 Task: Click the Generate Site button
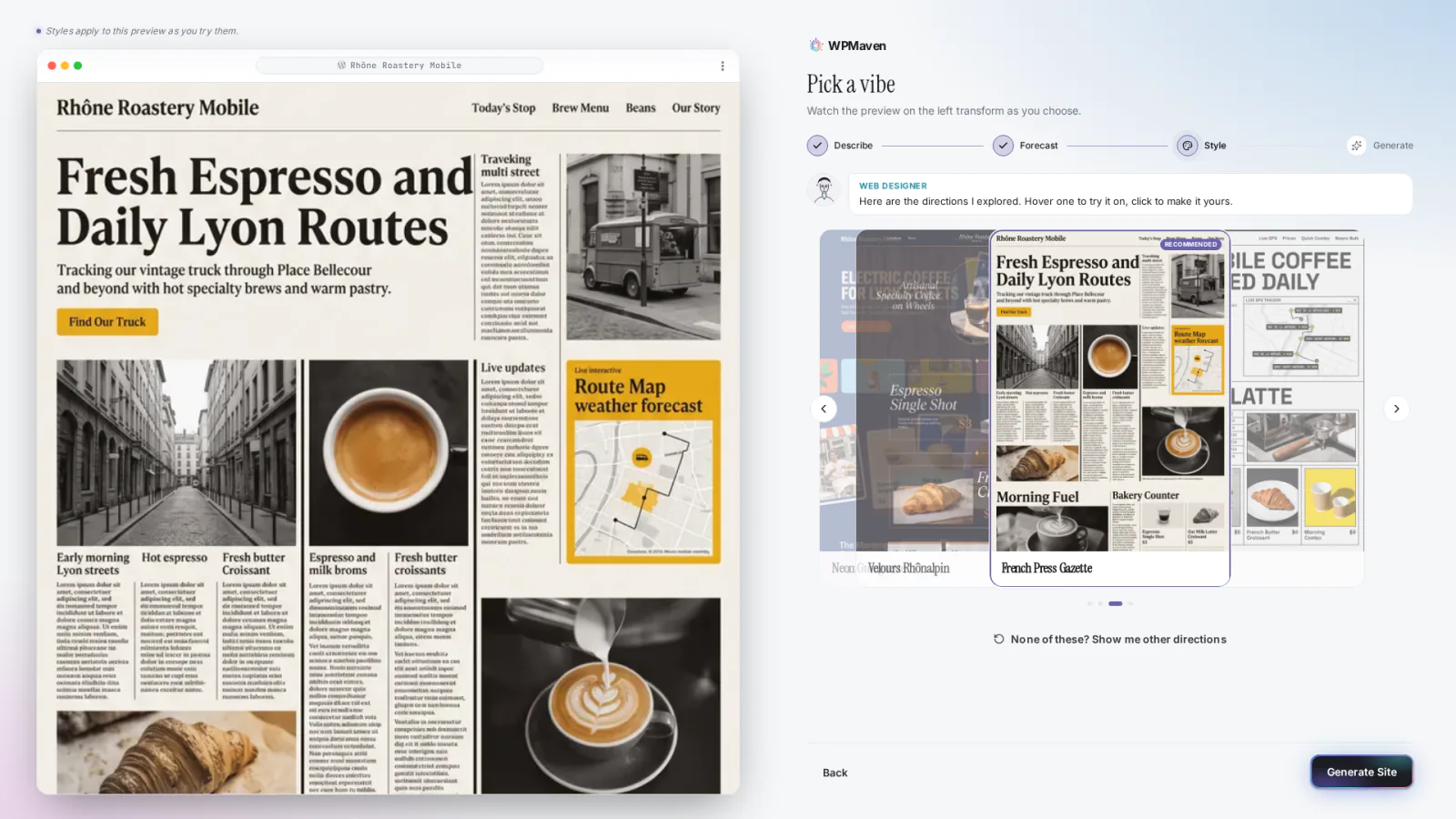click(1361, 772)
